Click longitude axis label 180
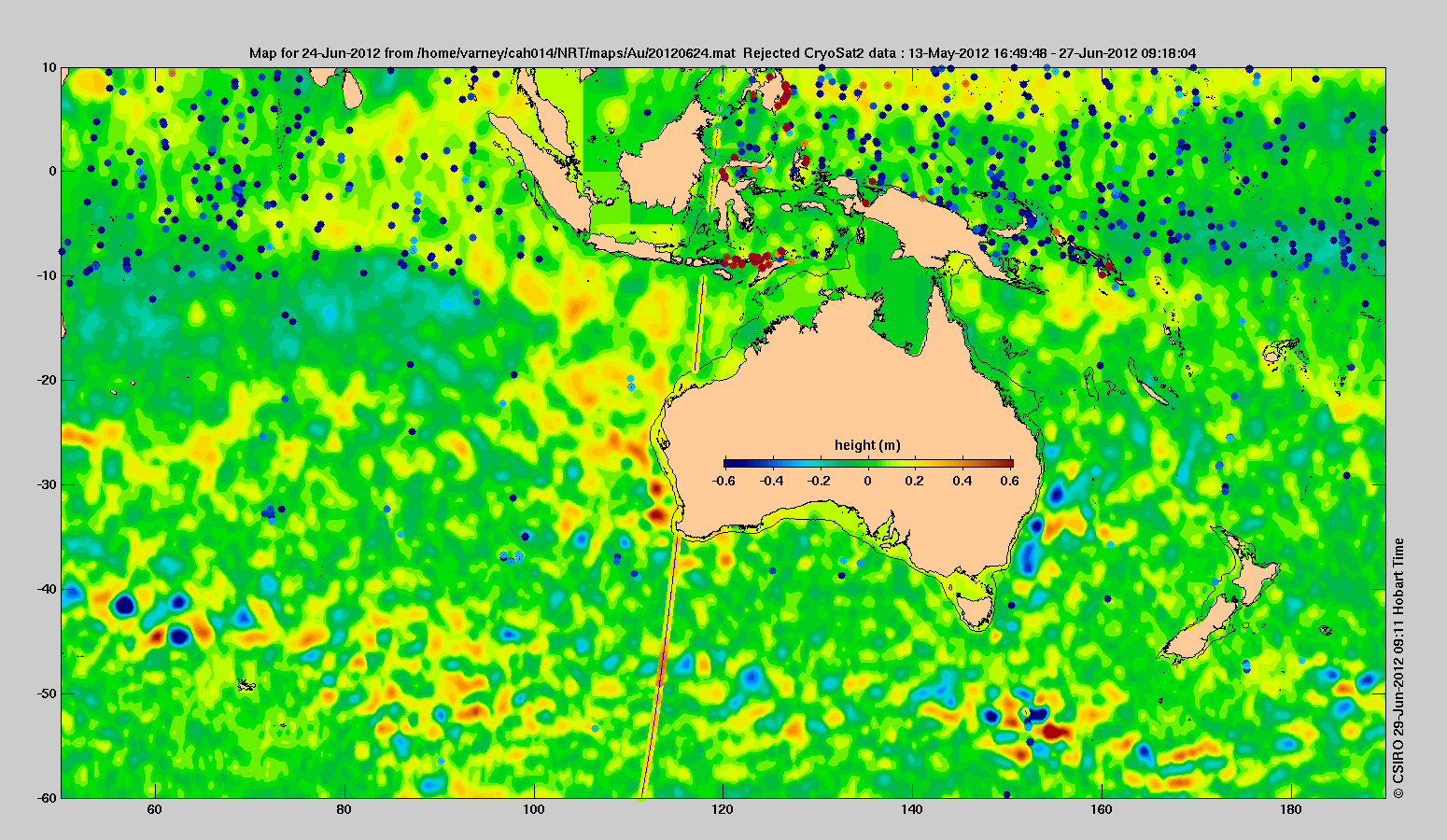The height and width of the screenshot is (840, 1447). coord(1291,810)
